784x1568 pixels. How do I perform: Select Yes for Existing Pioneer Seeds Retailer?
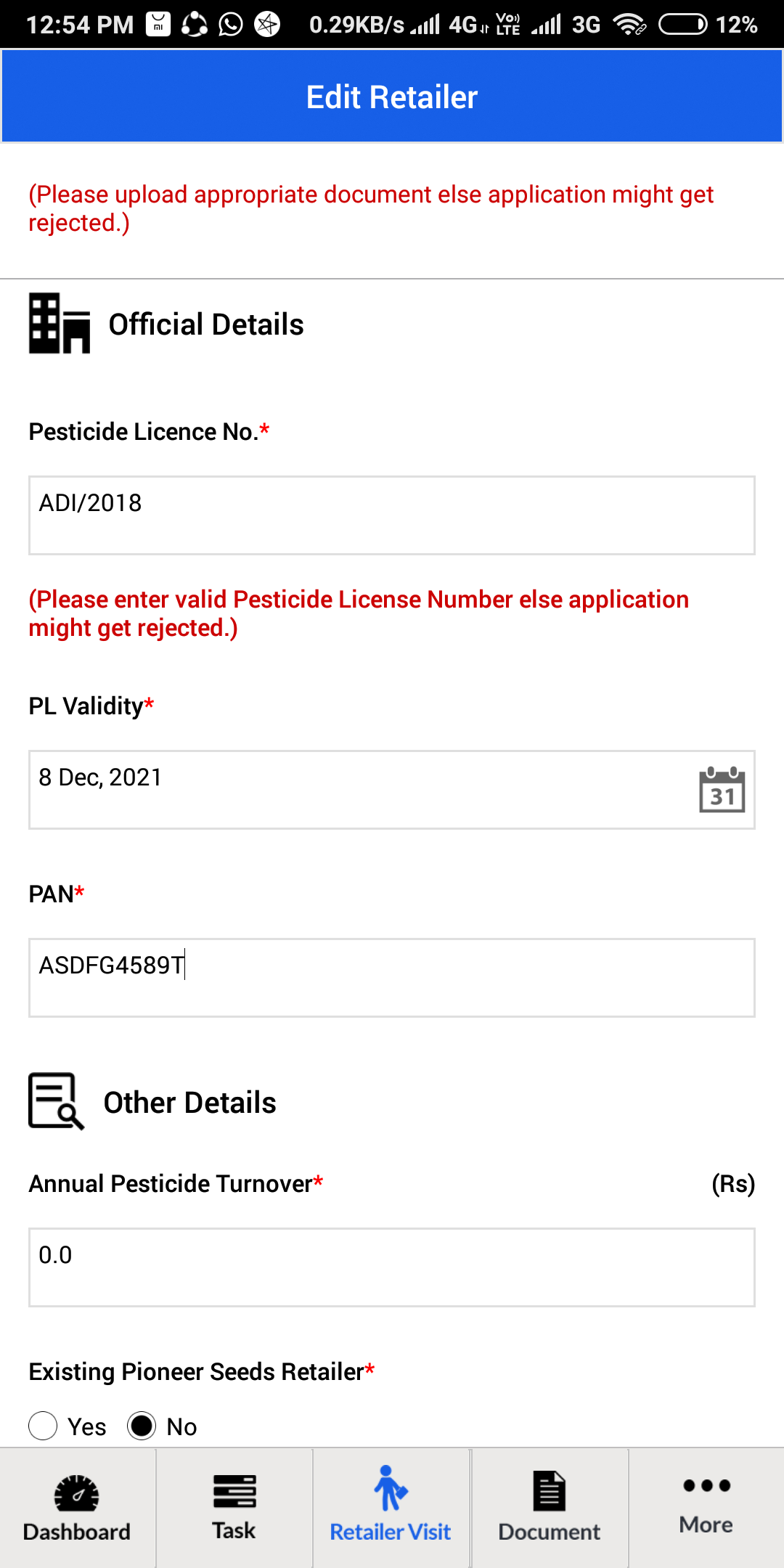pyautogui.click(x=43, y=1426)
